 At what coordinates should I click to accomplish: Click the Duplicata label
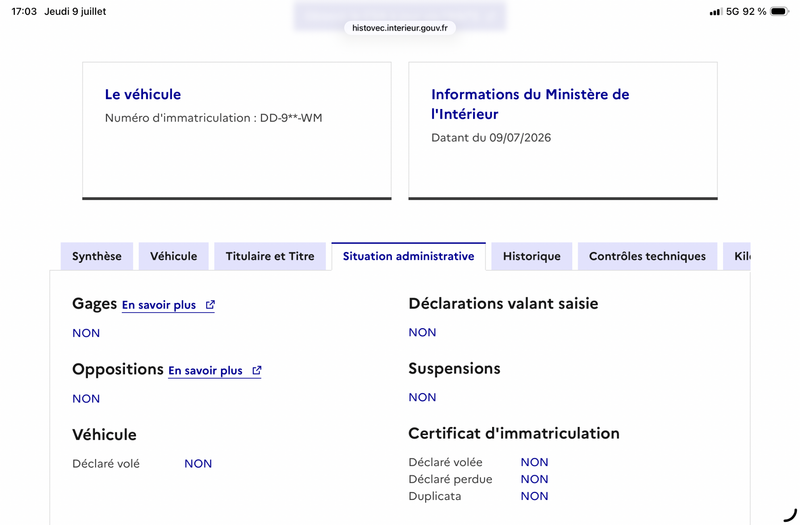pyautogui.click(x=435, y=496)
